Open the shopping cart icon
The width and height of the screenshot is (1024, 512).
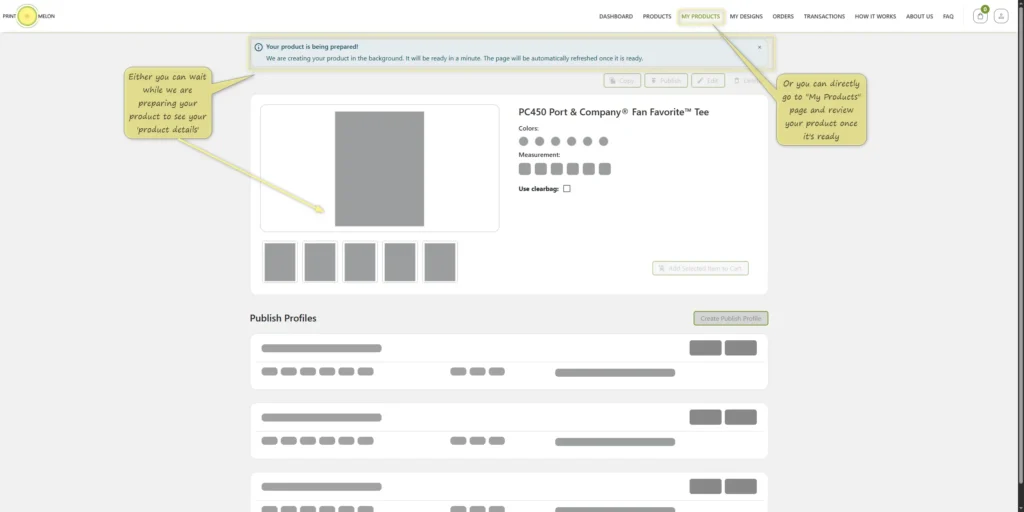980,16
